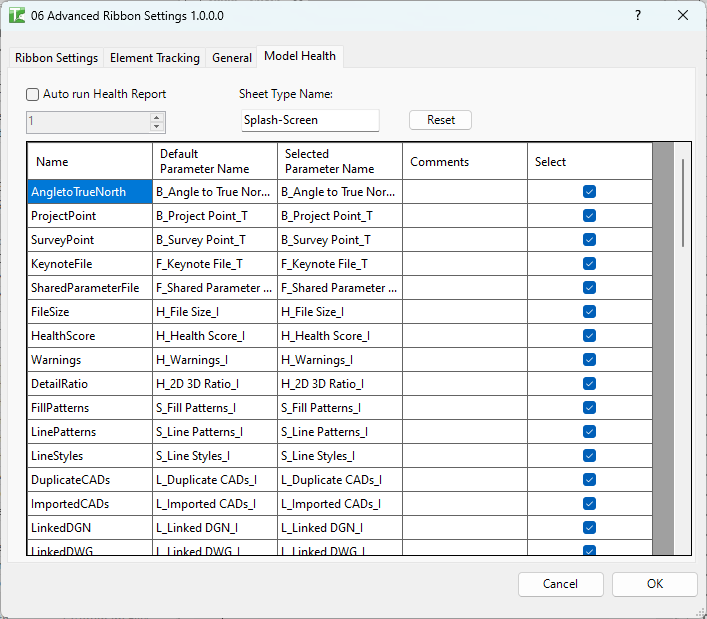707x619 pixels.
Task: Uncheck the AngletoTrueNorth Select checkbox
Action: click(589, 192)
